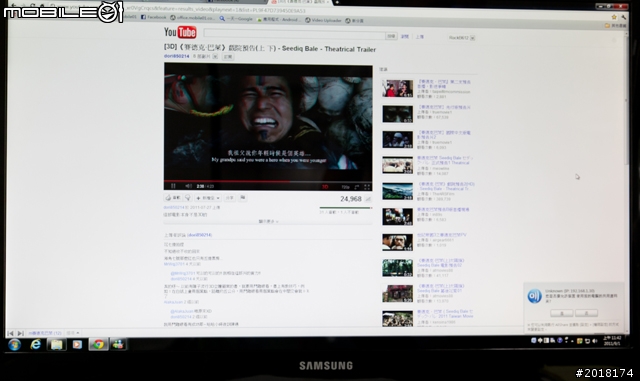Expand the player with the resize icon
640x381 pixels.
(x=357, y=187)
